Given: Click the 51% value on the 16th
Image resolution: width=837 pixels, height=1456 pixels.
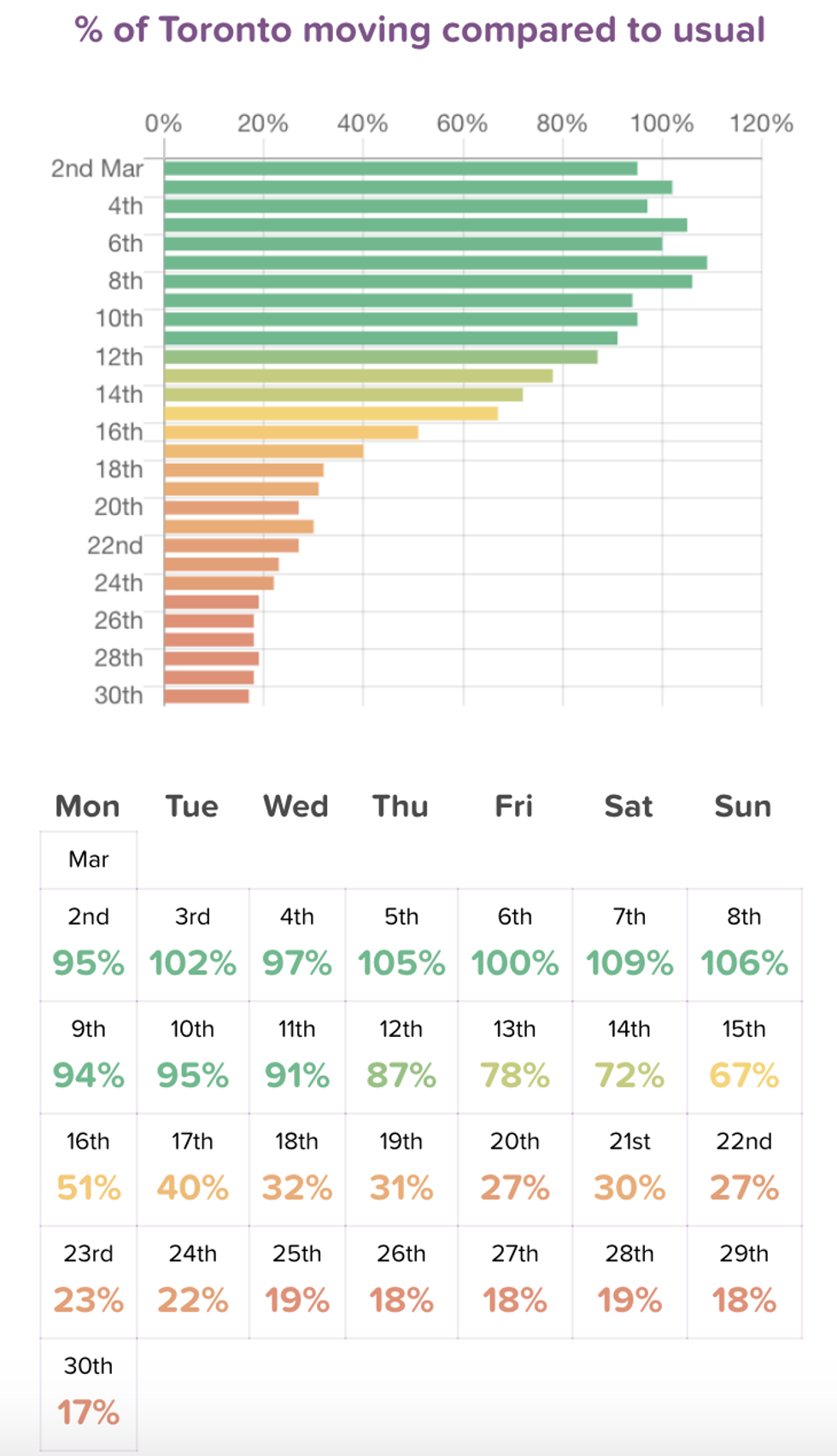Looking at the screenshot, I should tap(88, 1188).
